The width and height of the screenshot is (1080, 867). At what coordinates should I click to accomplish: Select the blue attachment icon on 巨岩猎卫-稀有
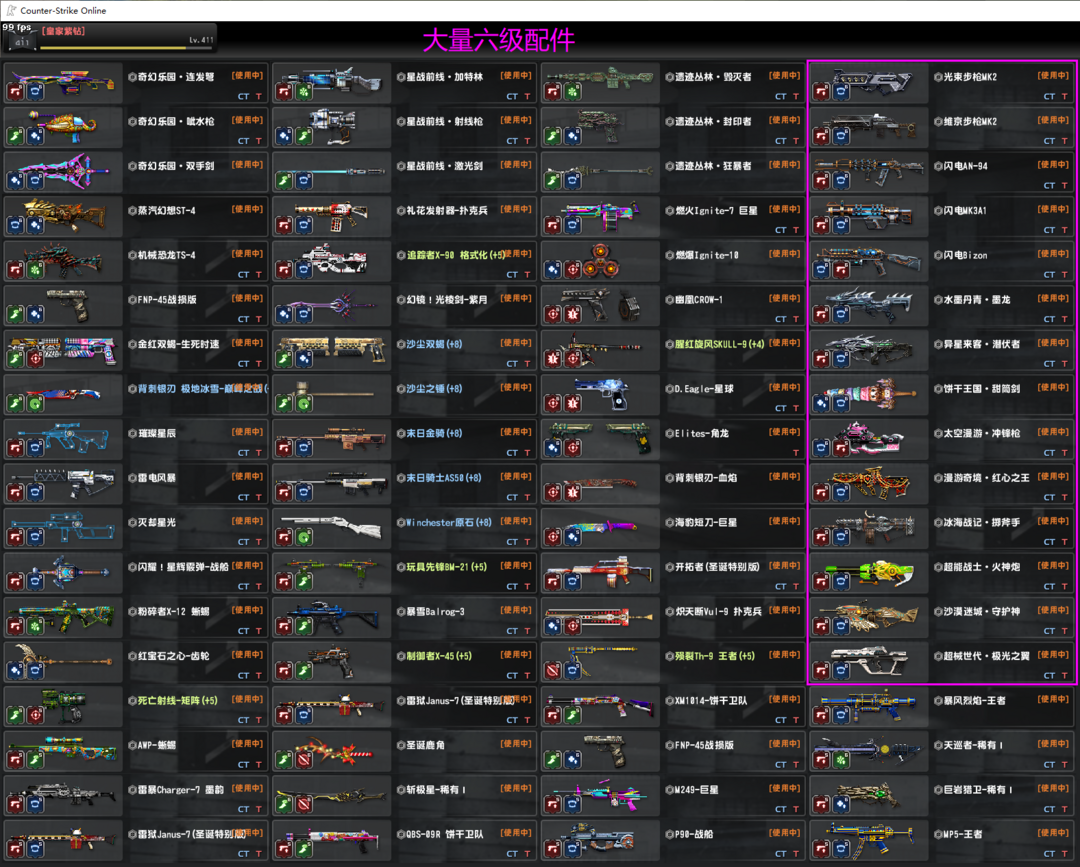click(x=838, y=804)
